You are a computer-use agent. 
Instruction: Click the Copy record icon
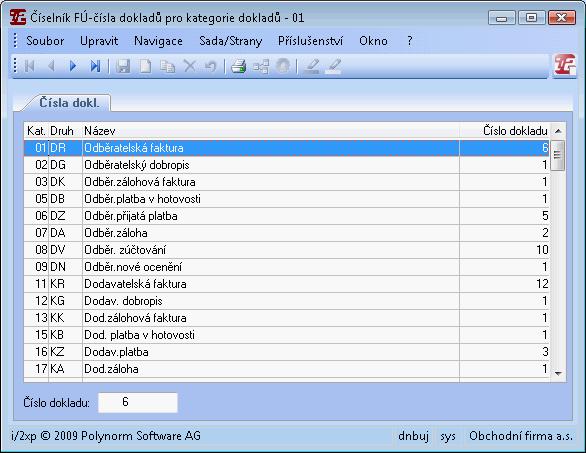click(x=167, y=67)
